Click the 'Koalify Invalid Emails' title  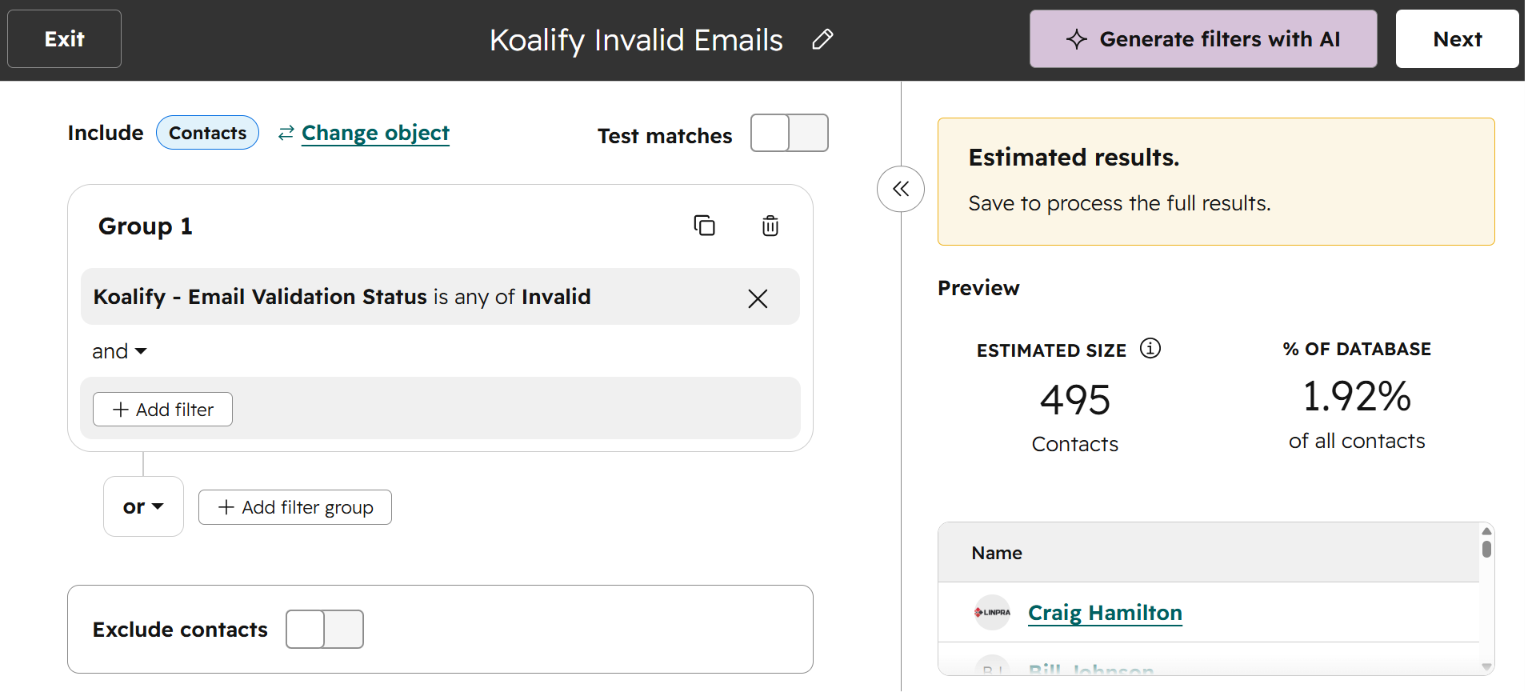(636, 40)
